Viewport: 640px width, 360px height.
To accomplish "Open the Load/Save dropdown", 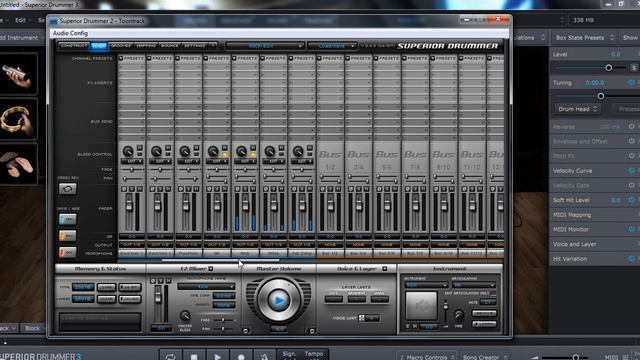I will (332, 46).
